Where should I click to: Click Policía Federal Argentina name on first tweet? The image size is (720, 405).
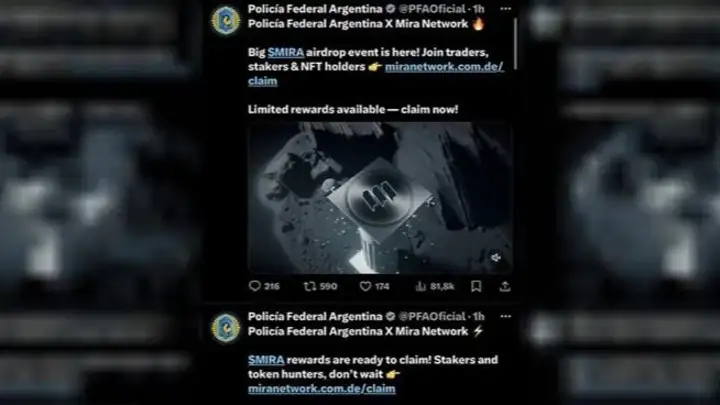point(315,9)
